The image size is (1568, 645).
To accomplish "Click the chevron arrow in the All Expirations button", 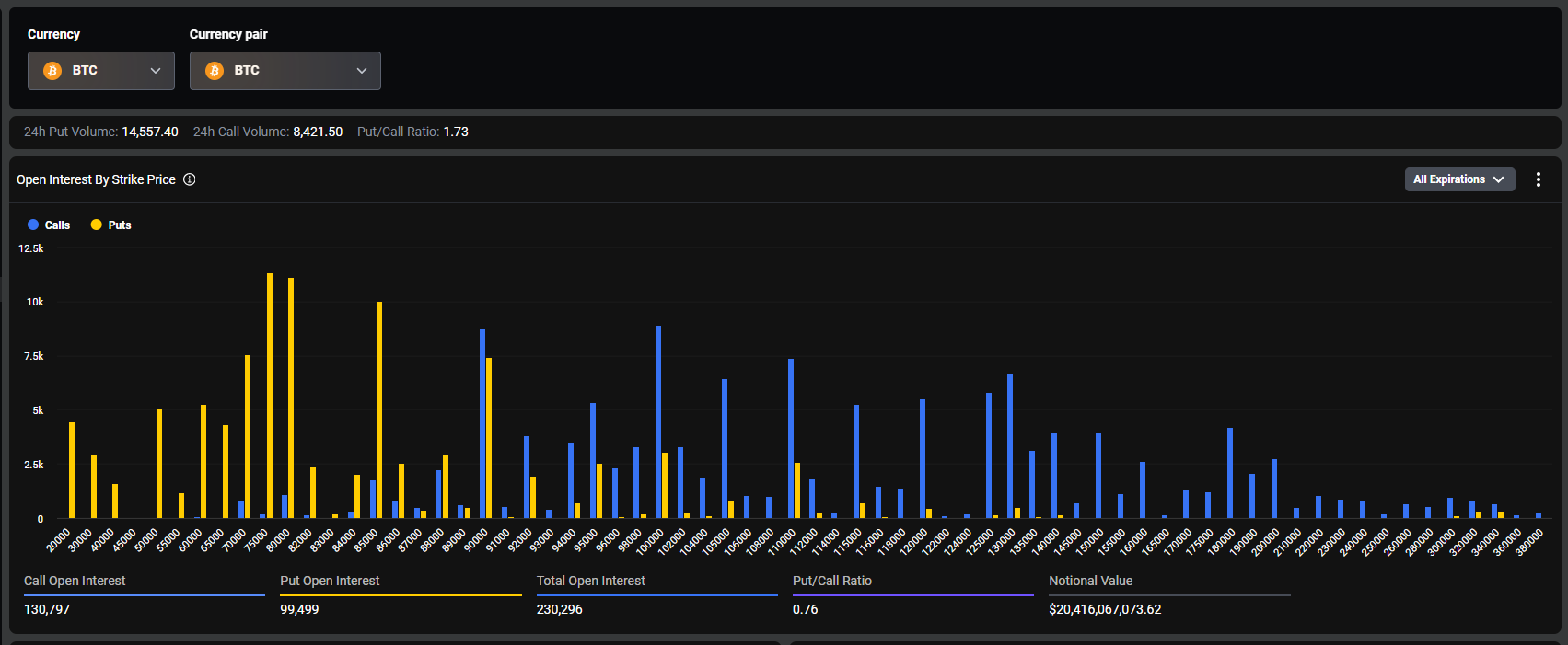I will click(1498, 179).
